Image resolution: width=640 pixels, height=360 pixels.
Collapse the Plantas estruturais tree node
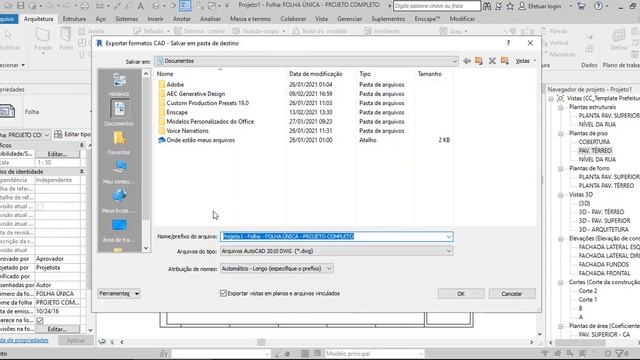pyautogui.click(x=561, y=107)
